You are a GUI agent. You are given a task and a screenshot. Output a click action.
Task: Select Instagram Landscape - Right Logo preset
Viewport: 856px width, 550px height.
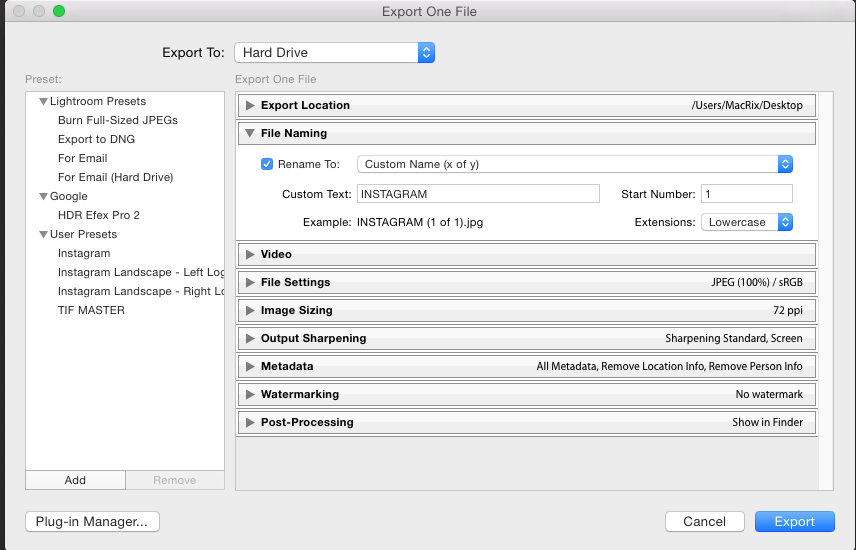141,291
